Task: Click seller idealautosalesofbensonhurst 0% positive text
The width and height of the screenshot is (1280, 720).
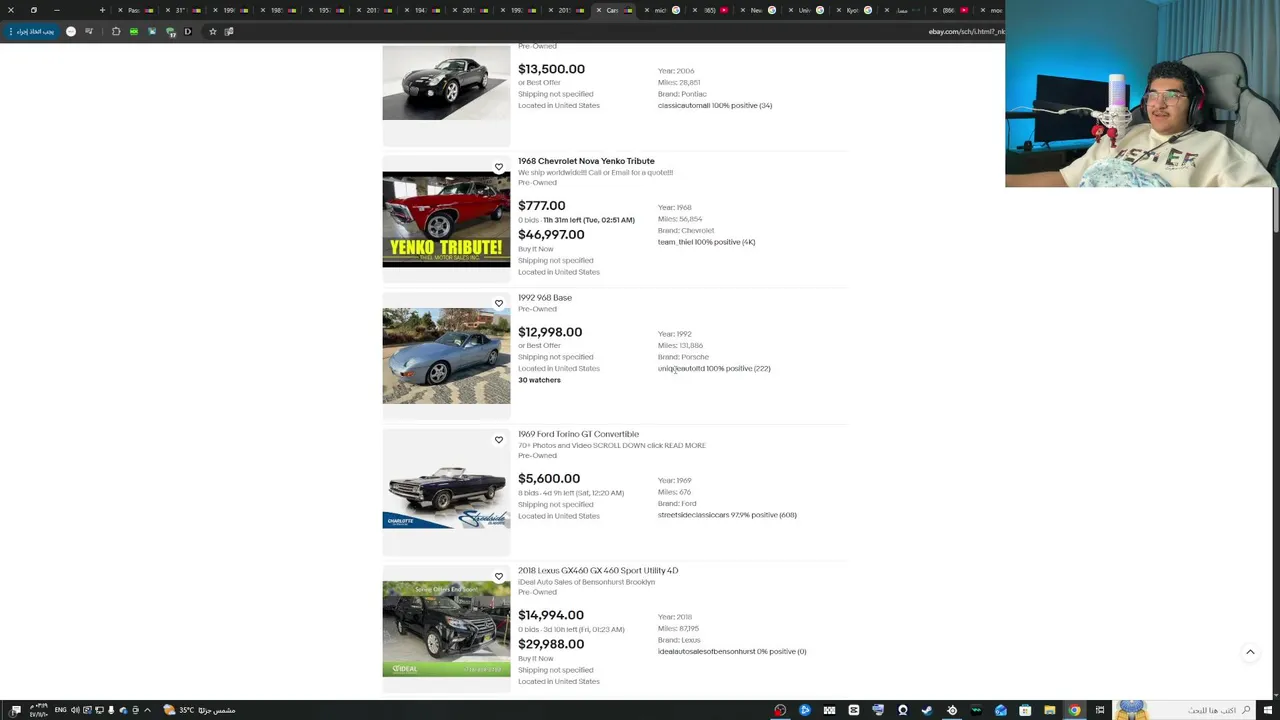Action: [732, 652]
